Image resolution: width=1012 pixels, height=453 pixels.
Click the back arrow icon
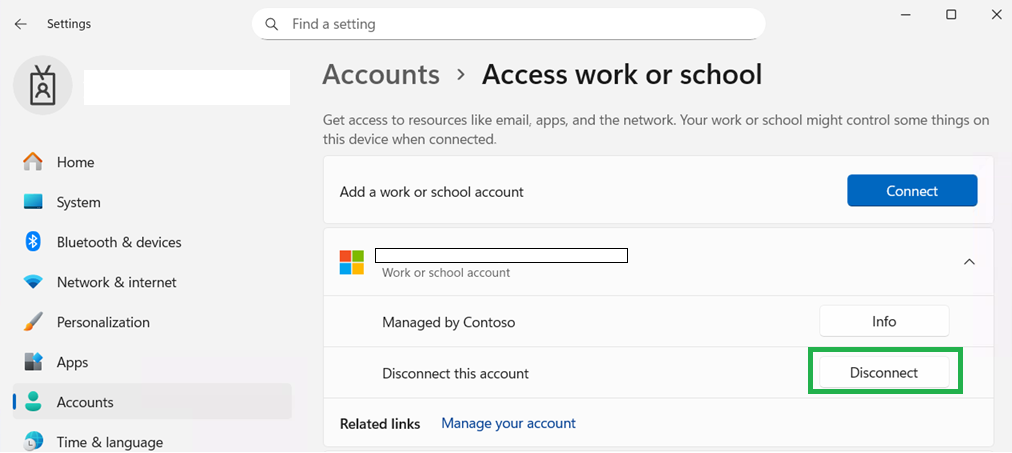(21, 24)
